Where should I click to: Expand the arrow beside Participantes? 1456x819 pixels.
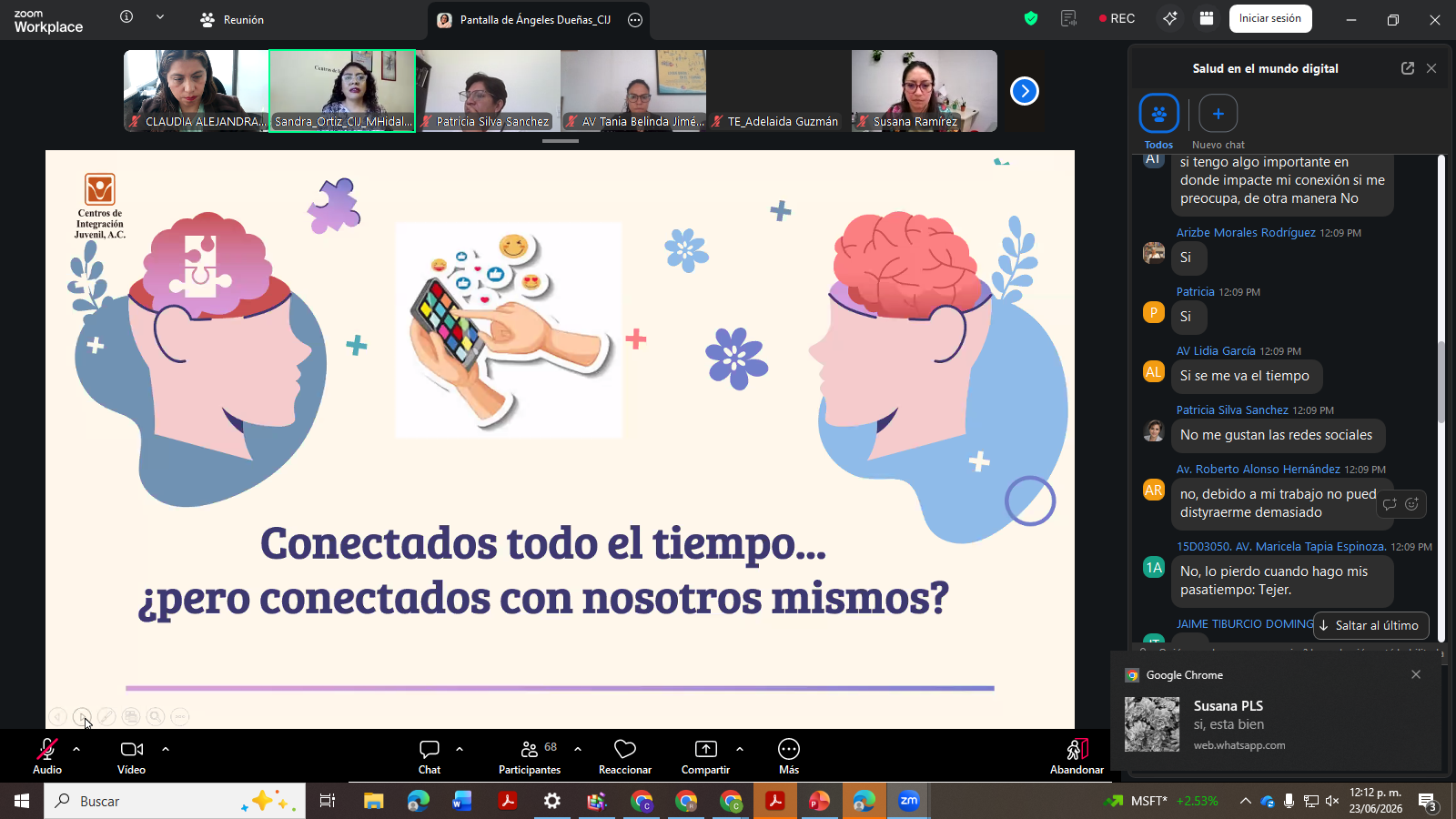click(578, 749)
